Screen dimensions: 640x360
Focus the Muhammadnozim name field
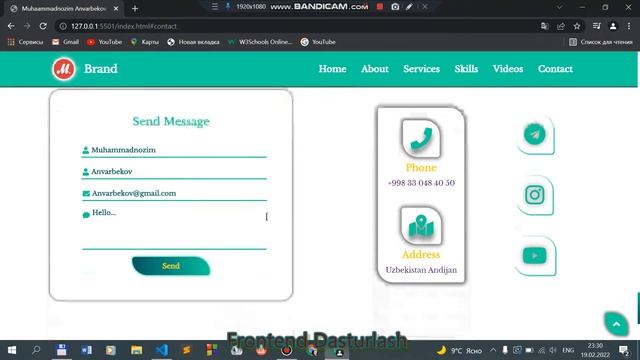[x=174, y=150]
